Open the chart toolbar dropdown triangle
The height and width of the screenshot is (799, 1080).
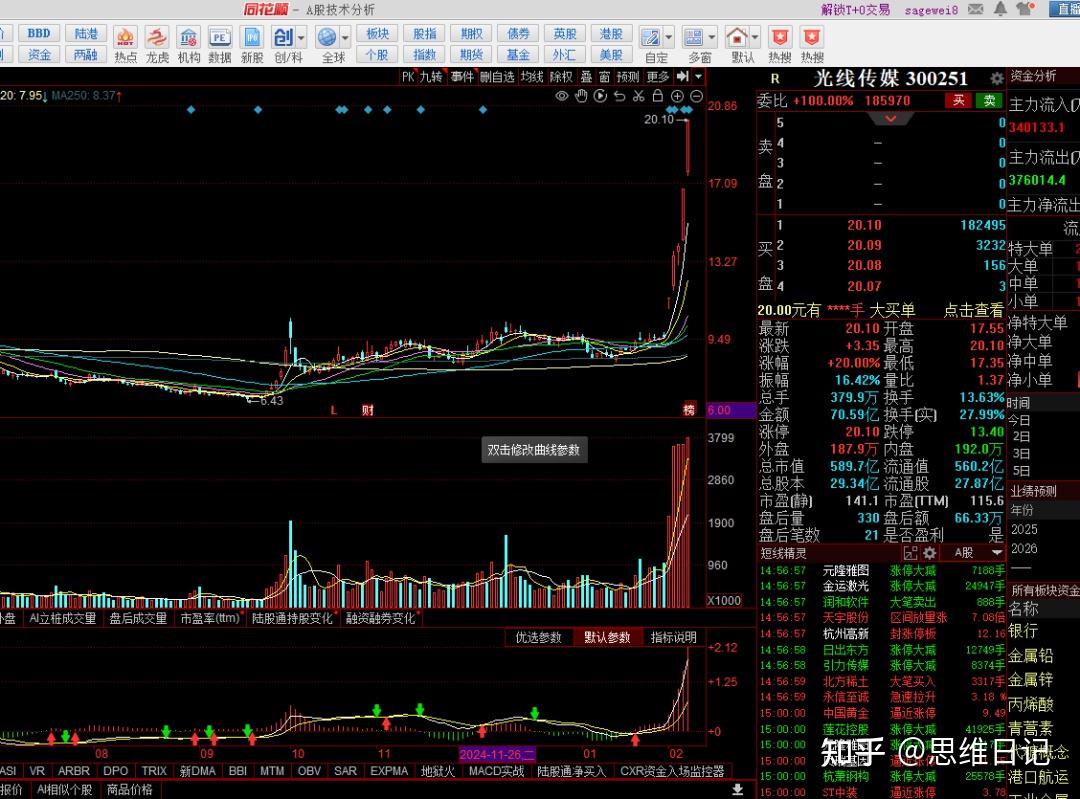pyautogui.click(x=698, y=76)
